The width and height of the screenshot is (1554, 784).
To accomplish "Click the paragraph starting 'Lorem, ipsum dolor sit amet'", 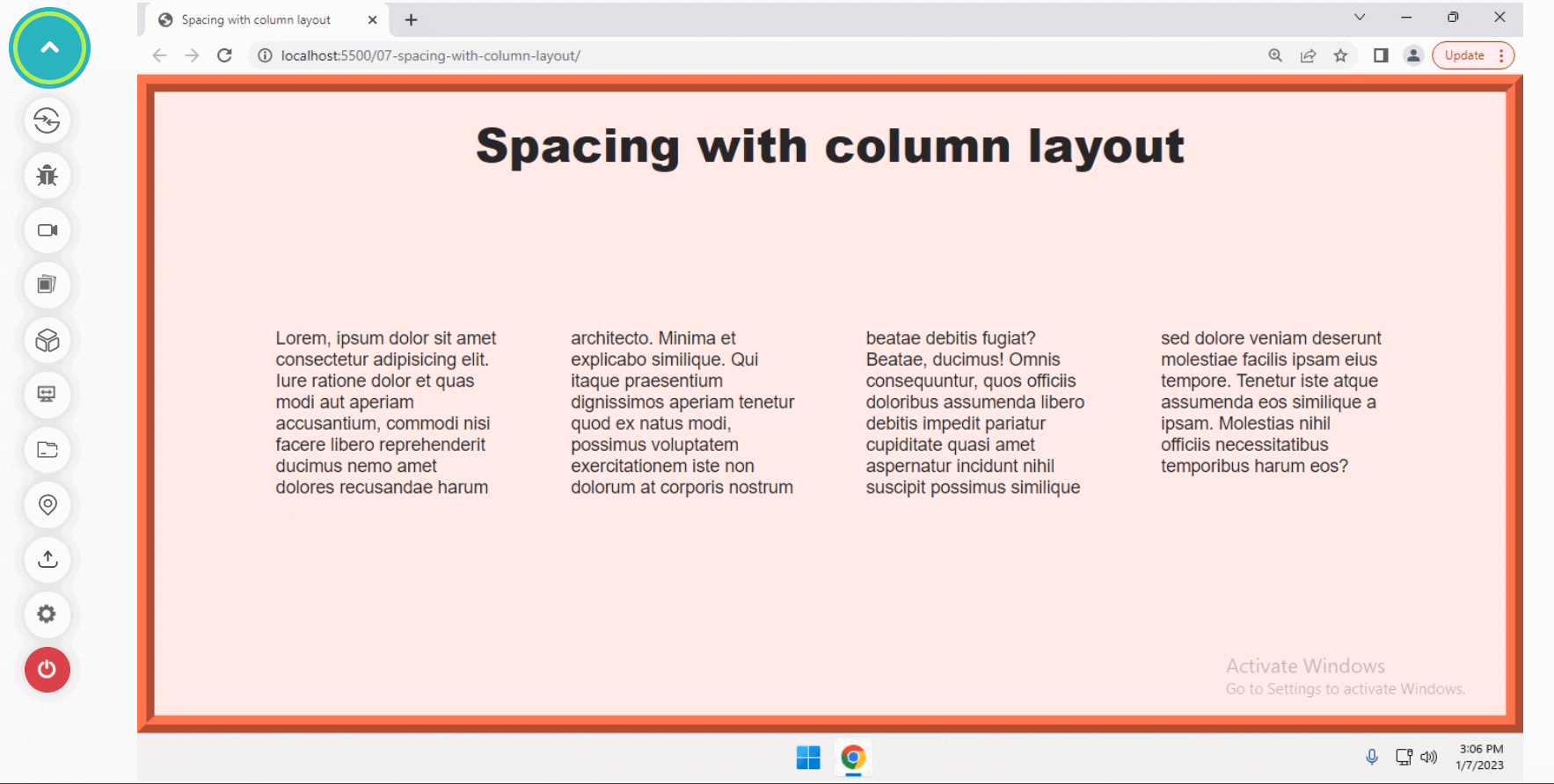I will point(386,412).
